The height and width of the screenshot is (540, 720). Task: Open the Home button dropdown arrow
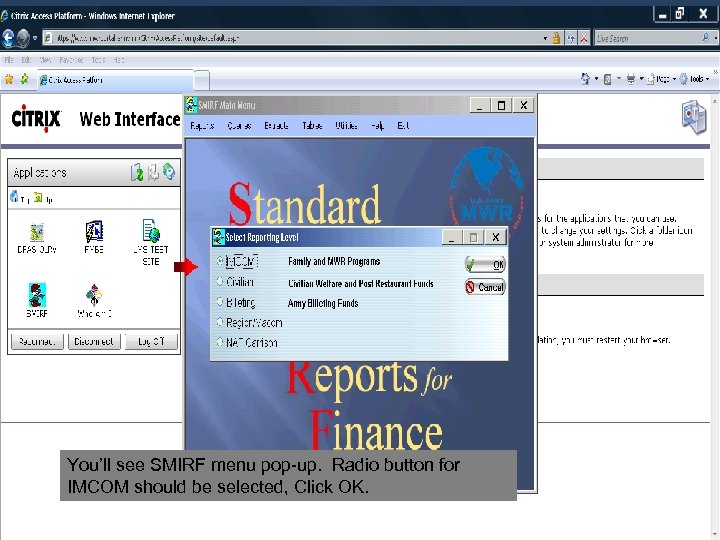[596, 79]
